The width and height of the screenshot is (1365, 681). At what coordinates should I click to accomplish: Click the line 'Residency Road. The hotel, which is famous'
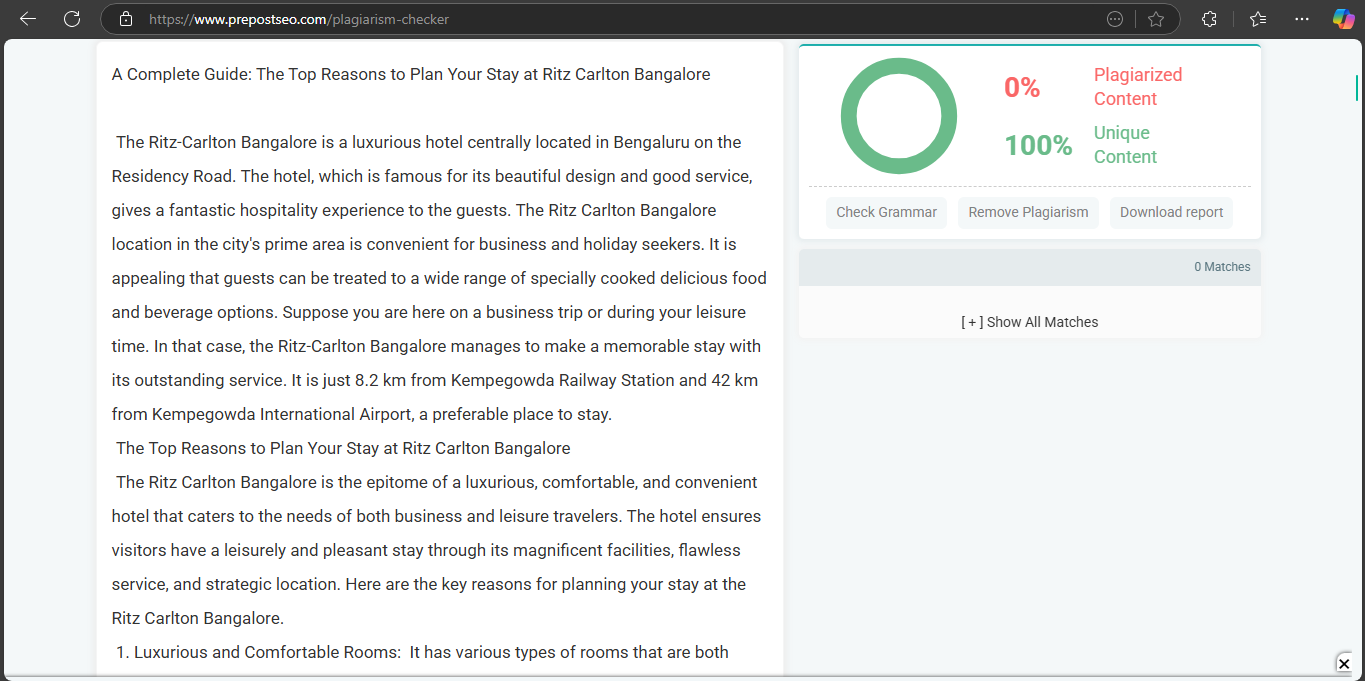coord(432,176)
